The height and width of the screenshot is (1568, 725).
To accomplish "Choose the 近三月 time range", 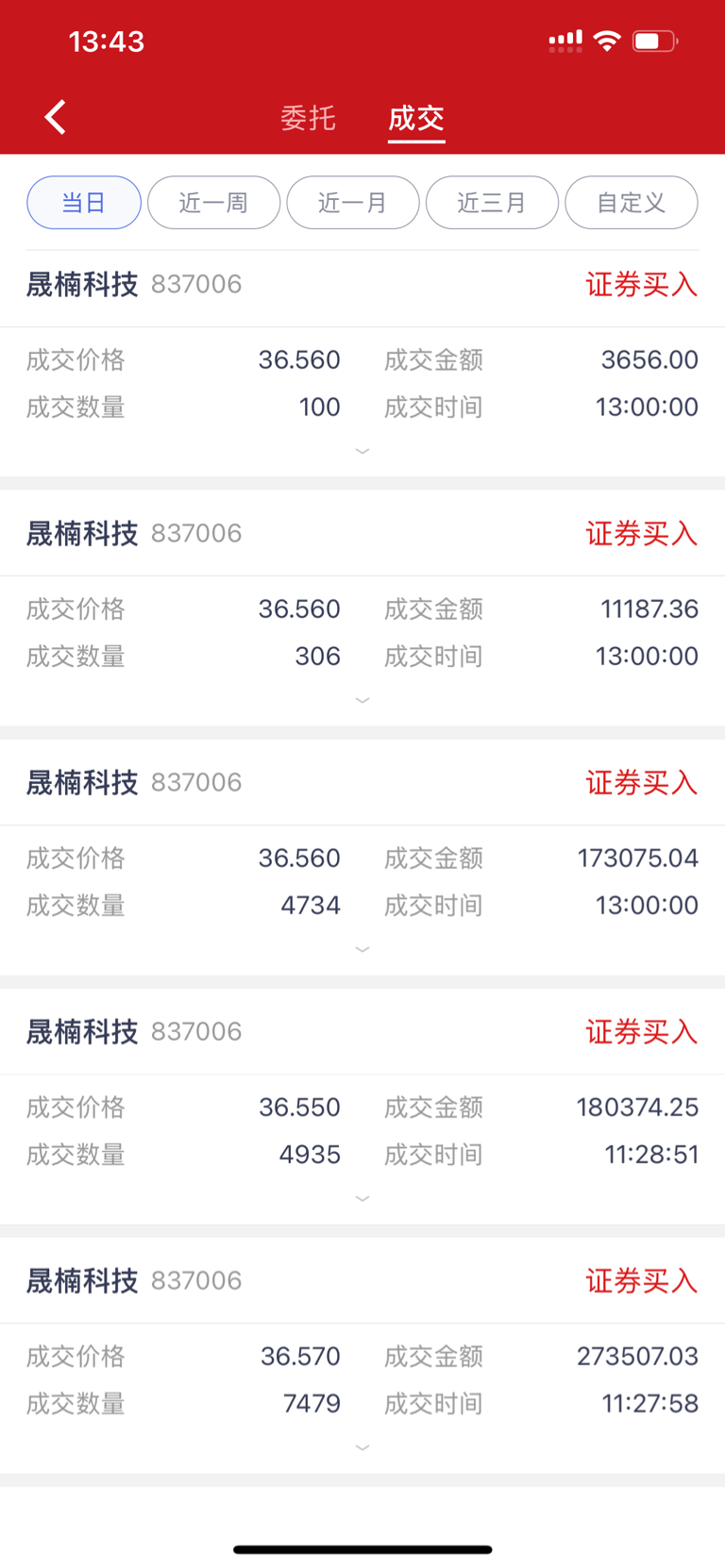I will click(492, 202).
